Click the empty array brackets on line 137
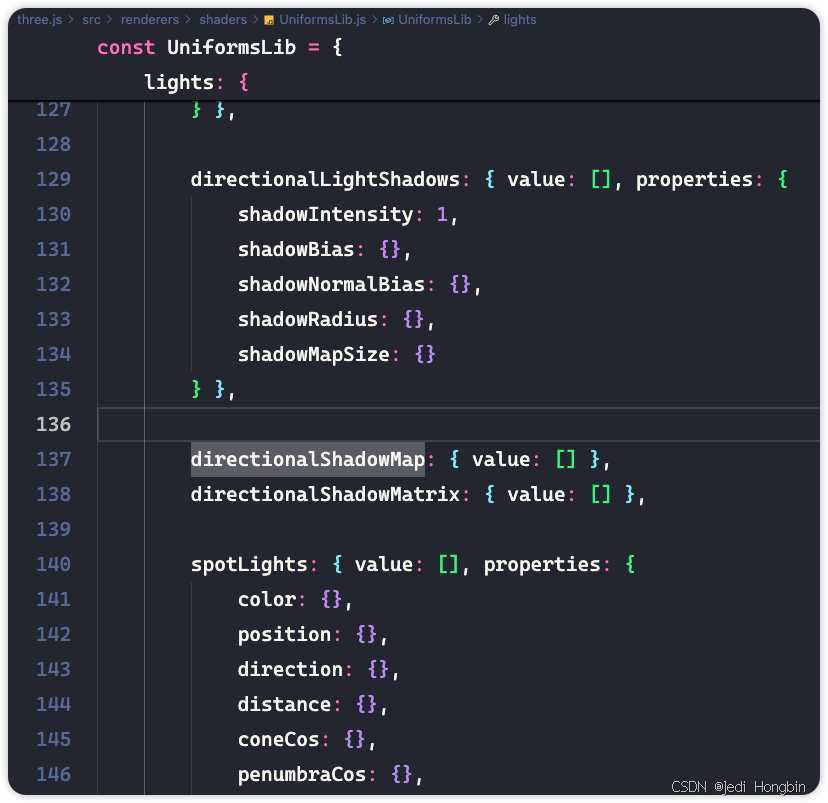Image resolution: width=828 pixels, height=803 pixels. pyautogui.click(x=566, y=459)
